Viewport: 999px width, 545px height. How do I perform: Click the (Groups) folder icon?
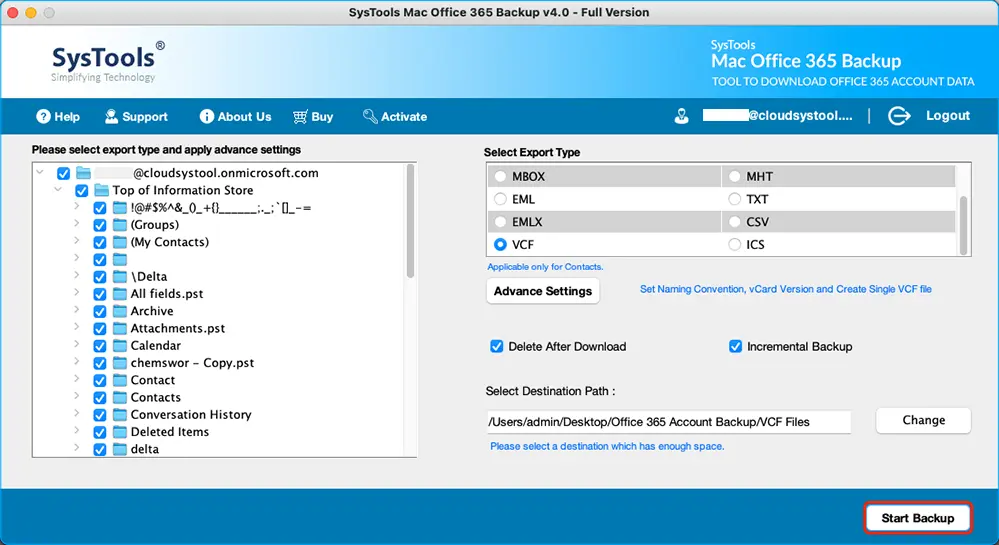point(120,224)
